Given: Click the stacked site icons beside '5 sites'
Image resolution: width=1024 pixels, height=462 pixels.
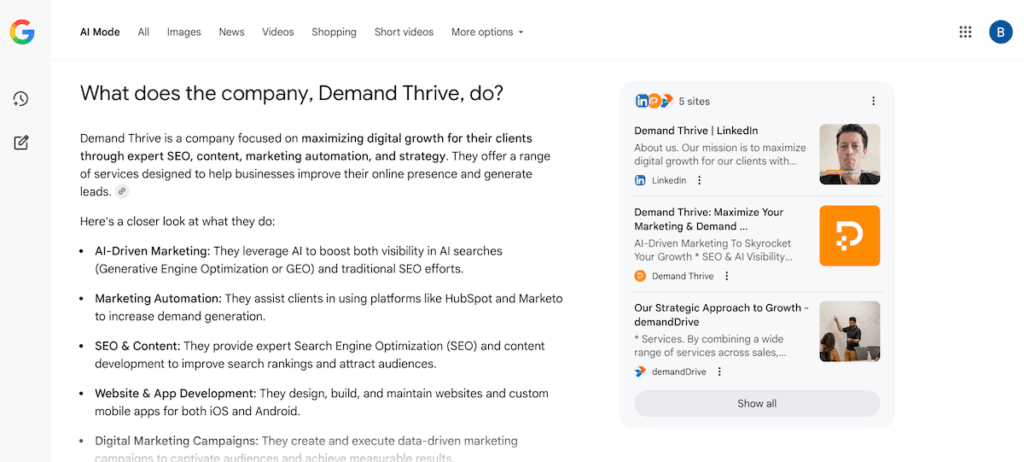Looking at the screenshot, I should (x=654, y=101).
